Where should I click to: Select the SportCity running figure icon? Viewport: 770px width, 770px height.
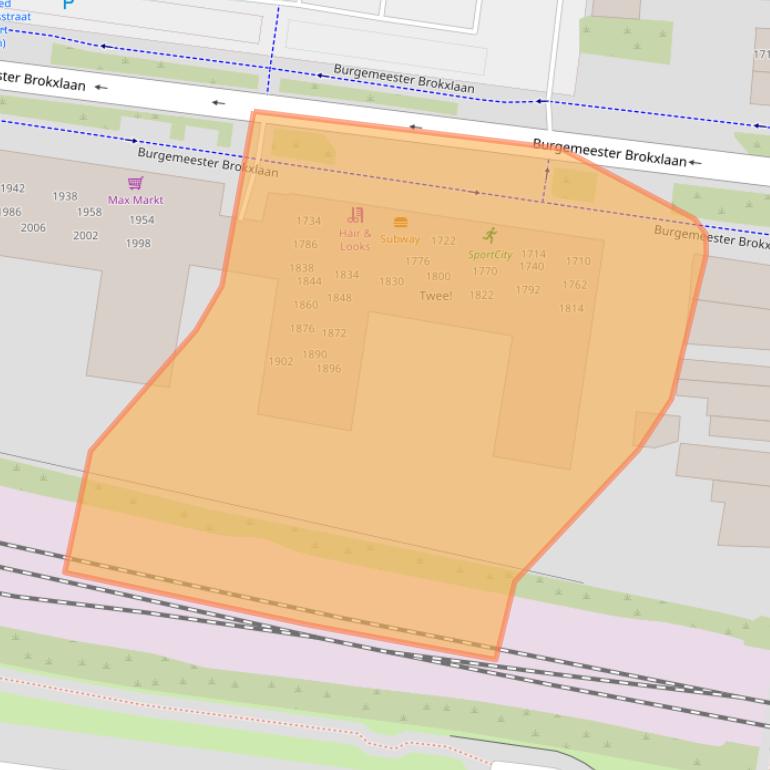[x=490, y=235]
